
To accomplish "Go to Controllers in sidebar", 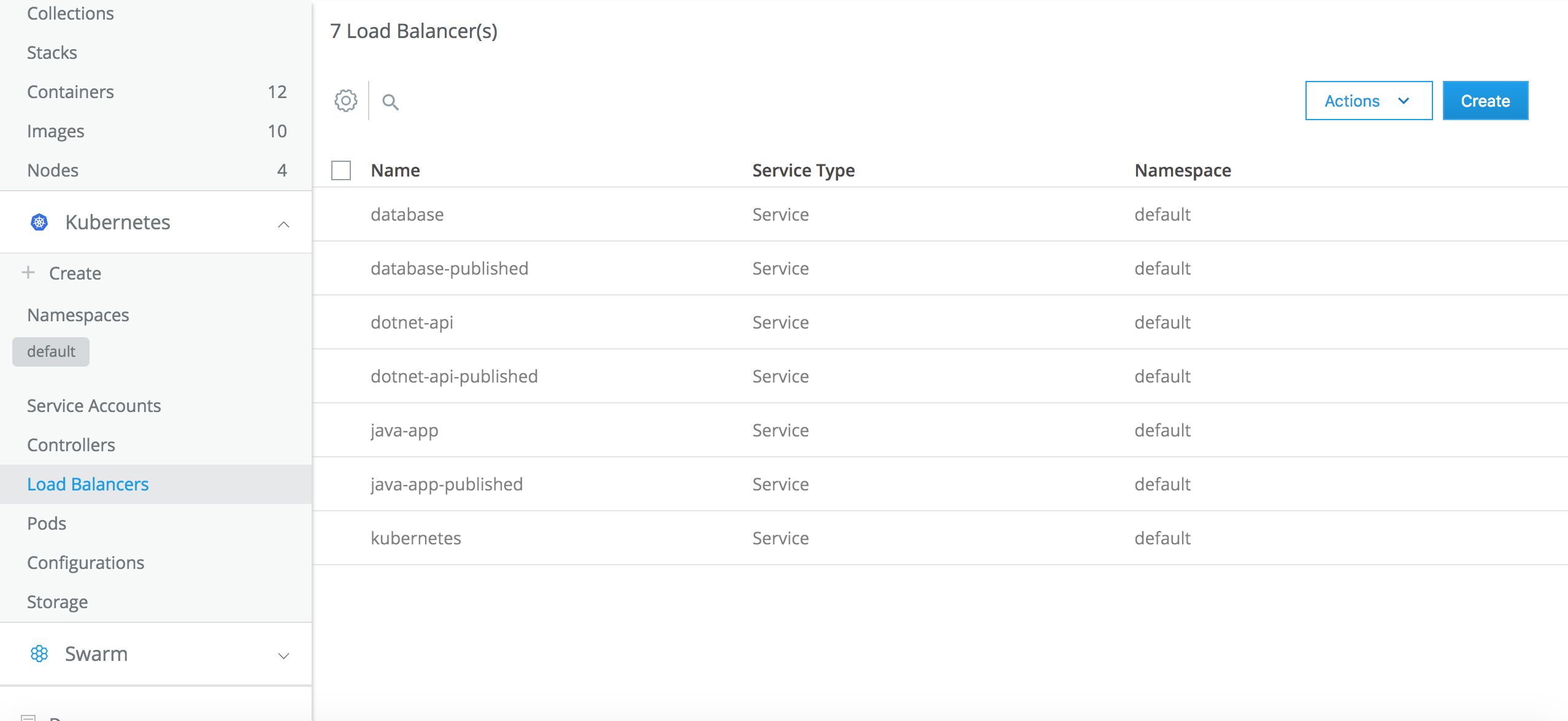I will click(x=71, y=445).
